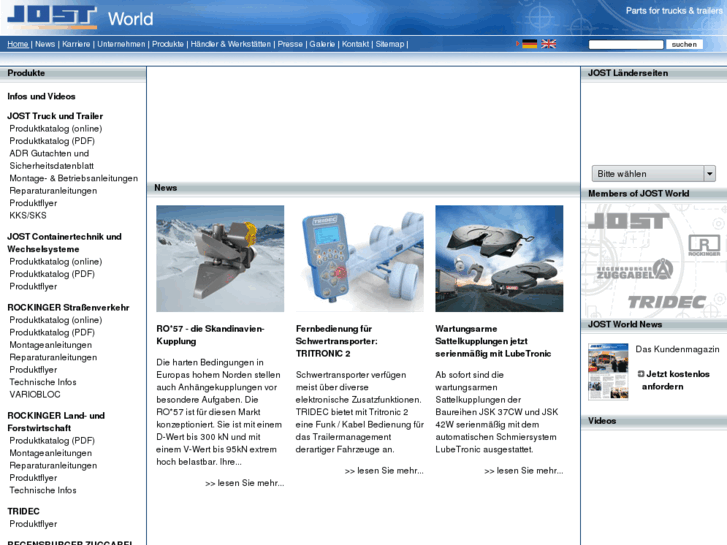
Task: Click the JOST World logo
Action: [x=80, y=17]
